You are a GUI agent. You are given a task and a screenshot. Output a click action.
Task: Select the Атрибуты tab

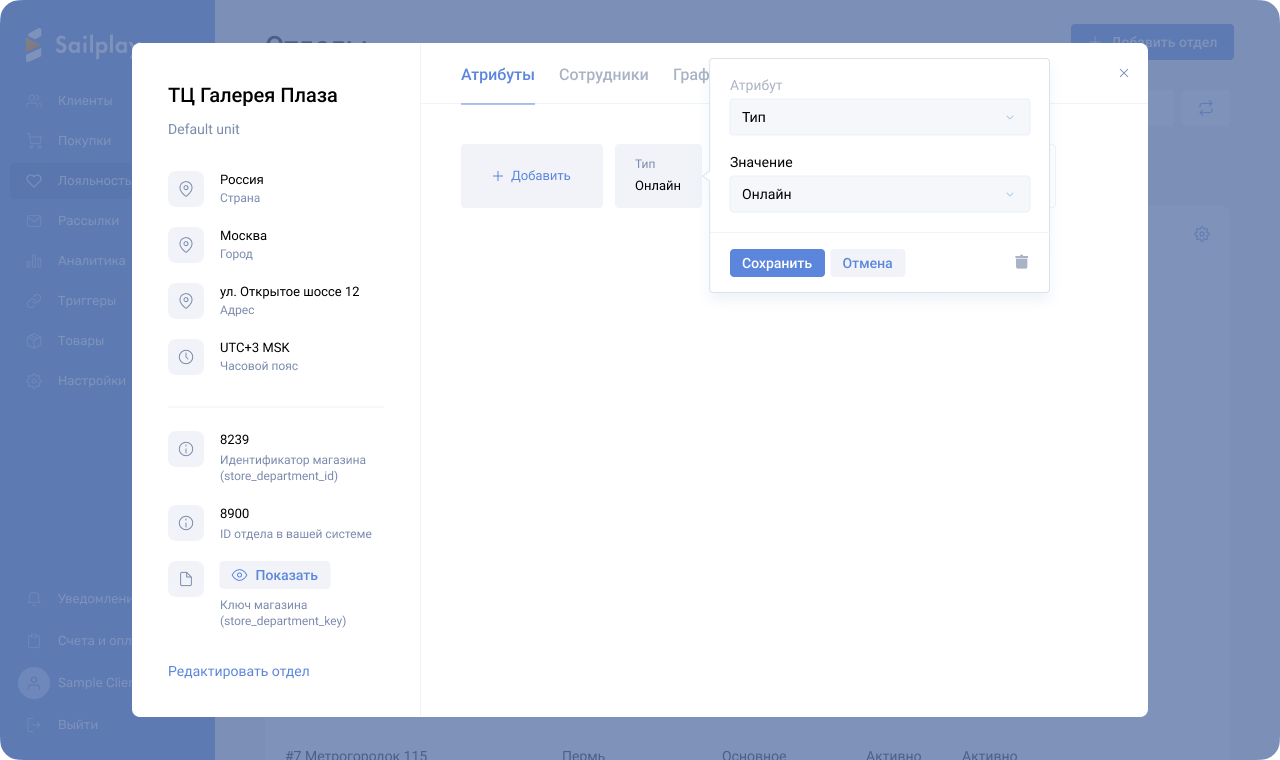[497, 75]
